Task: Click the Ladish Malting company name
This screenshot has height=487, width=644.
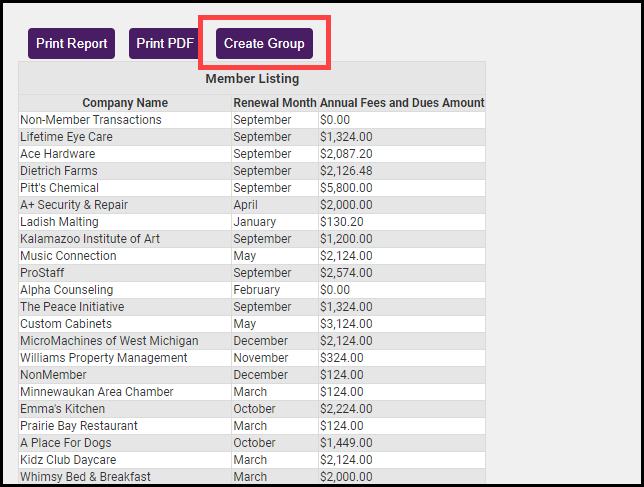Action: 59,222
